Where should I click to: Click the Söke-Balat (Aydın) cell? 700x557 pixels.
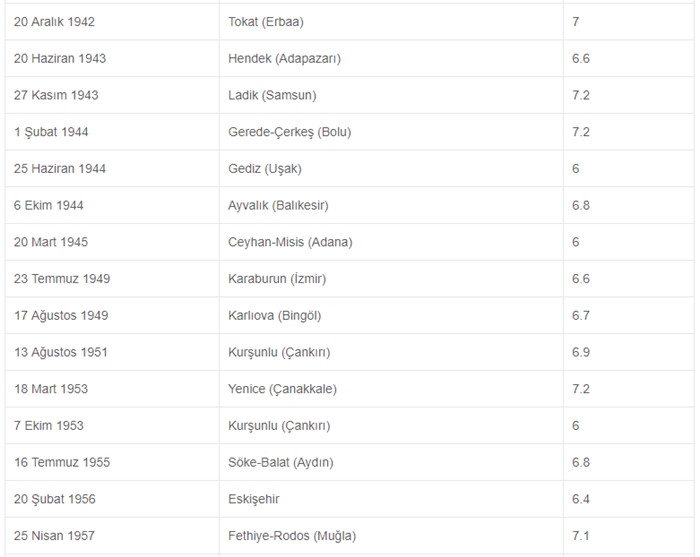(280, 462)
